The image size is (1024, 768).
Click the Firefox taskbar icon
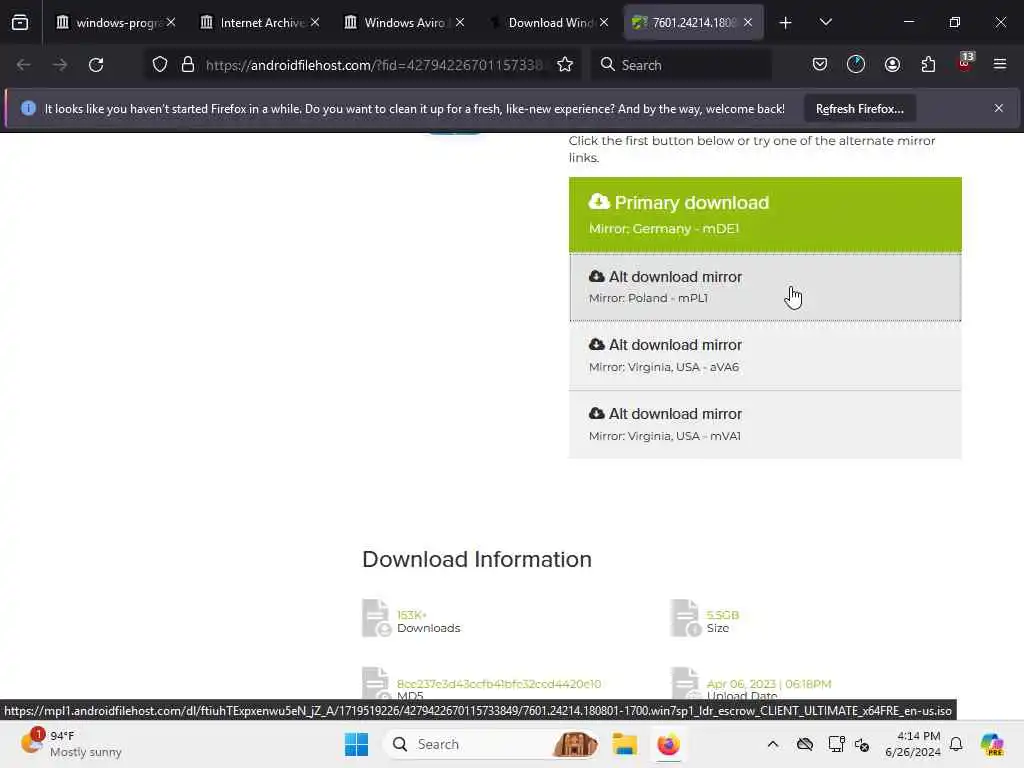pos(668,744)
